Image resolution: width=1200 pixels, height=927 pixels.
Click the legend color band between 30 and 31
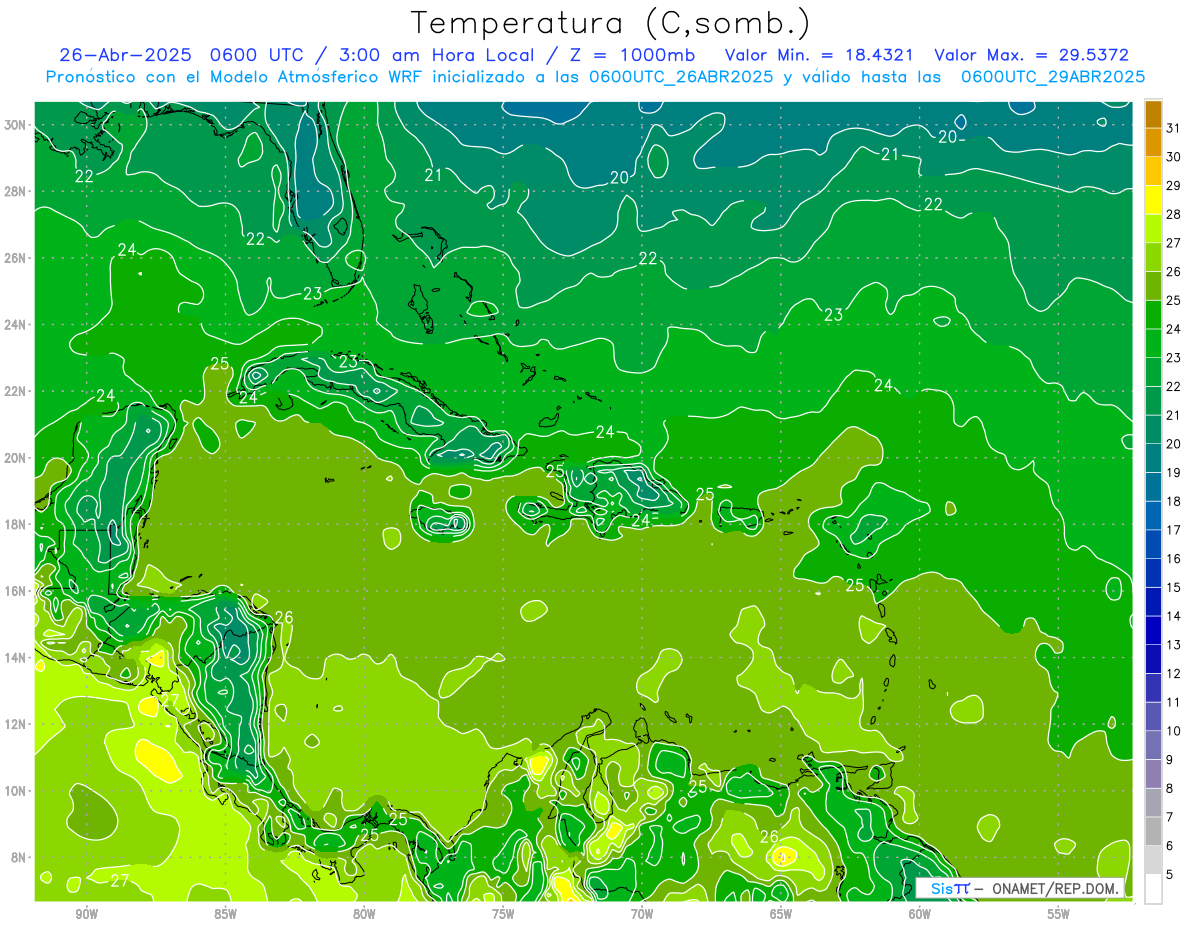[x=1153, y=143]
